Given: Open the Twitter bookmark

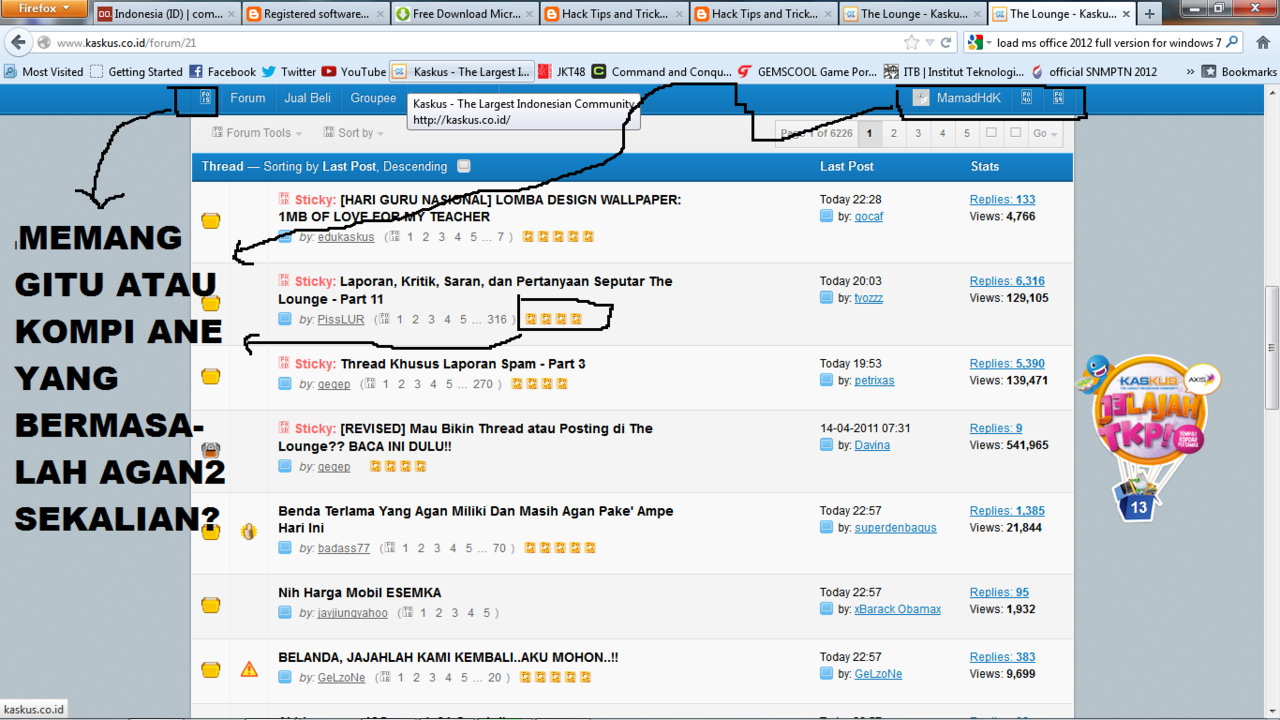Looking at the screenshot, I should click(289, 72).
